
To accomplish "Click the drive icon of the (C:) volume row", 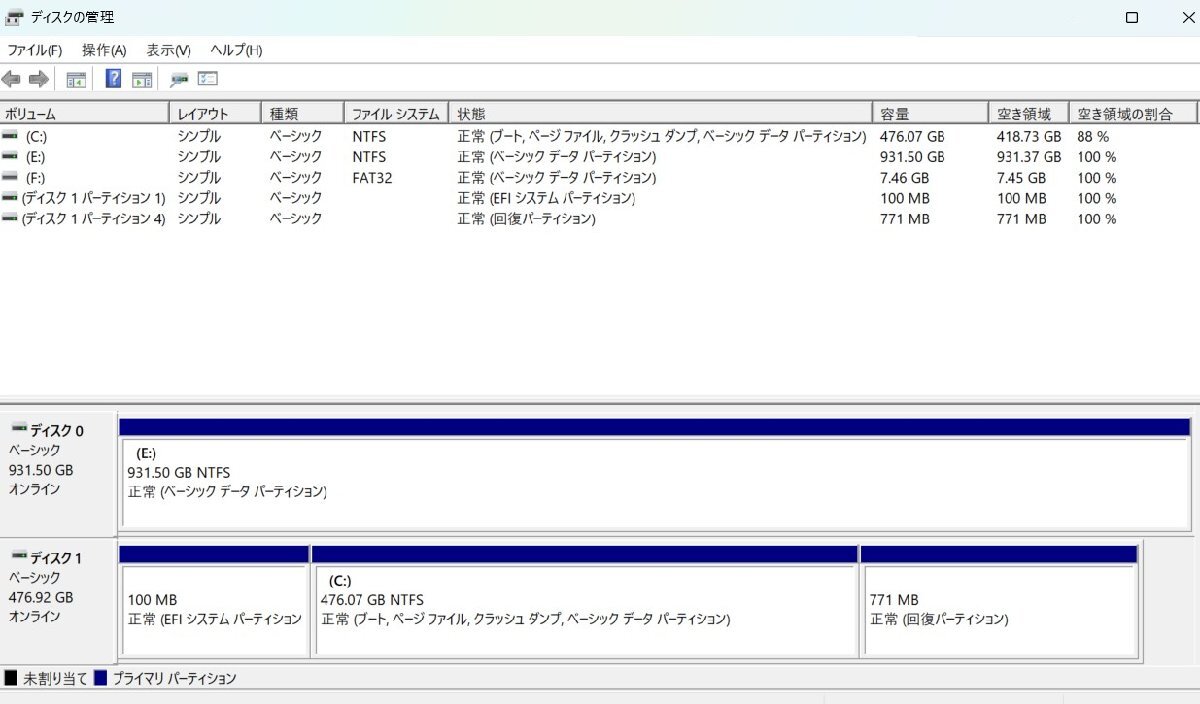I will pos(10,136).
